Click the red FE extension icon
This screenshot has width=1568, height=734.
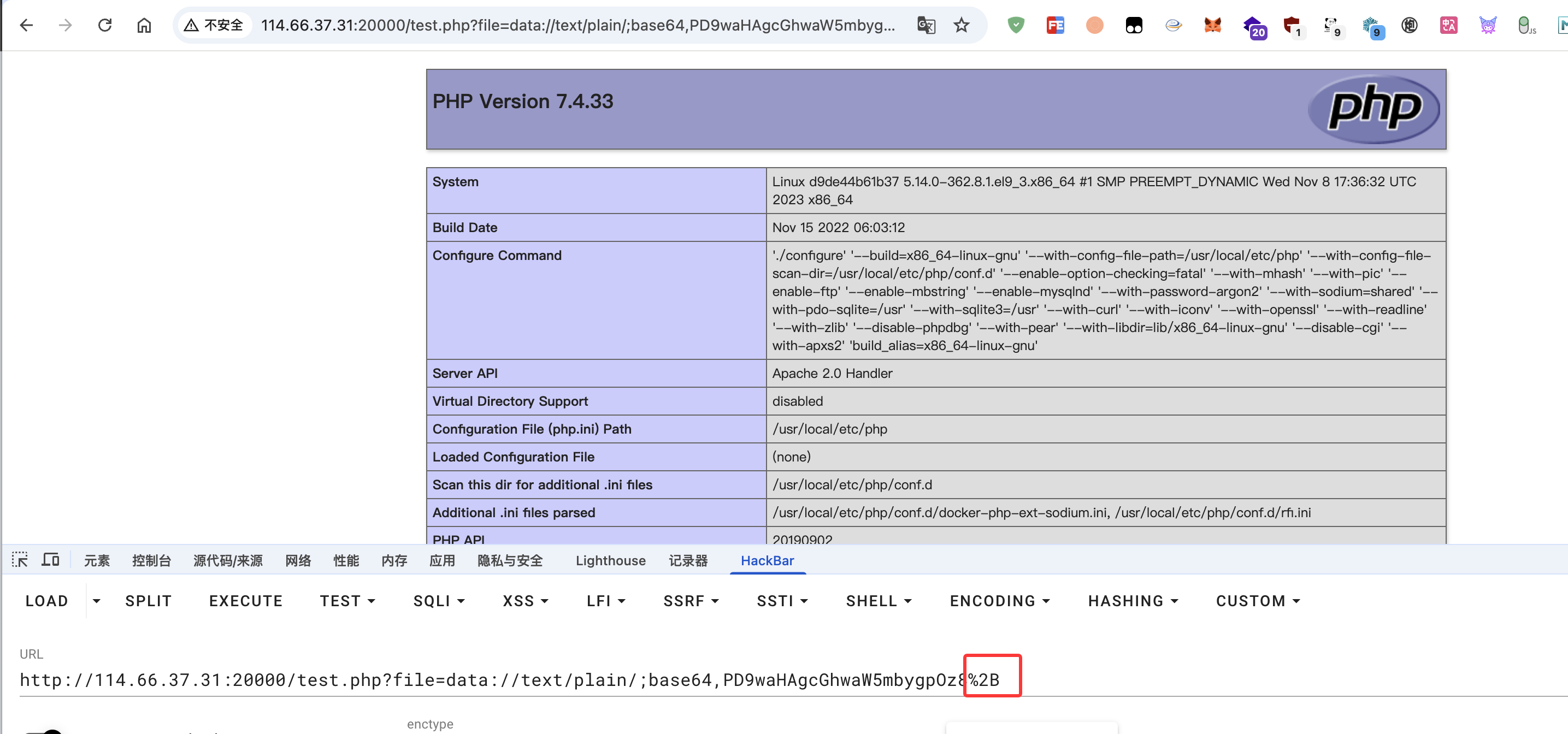click(1055, 25)
